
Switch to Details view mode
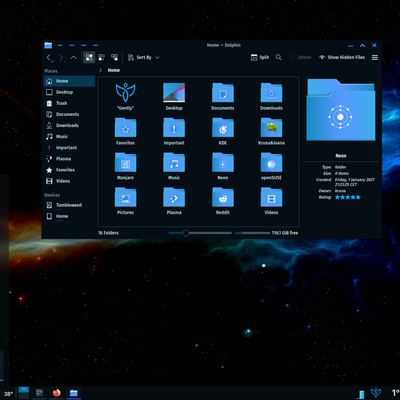[114, 57]
